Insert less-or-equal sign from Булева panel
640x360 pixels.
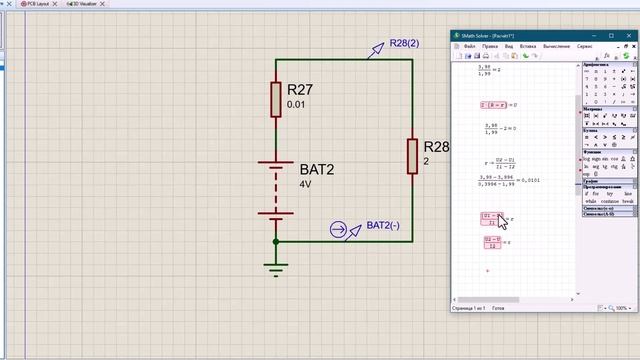pyautogui.click(x=614, y=137)
